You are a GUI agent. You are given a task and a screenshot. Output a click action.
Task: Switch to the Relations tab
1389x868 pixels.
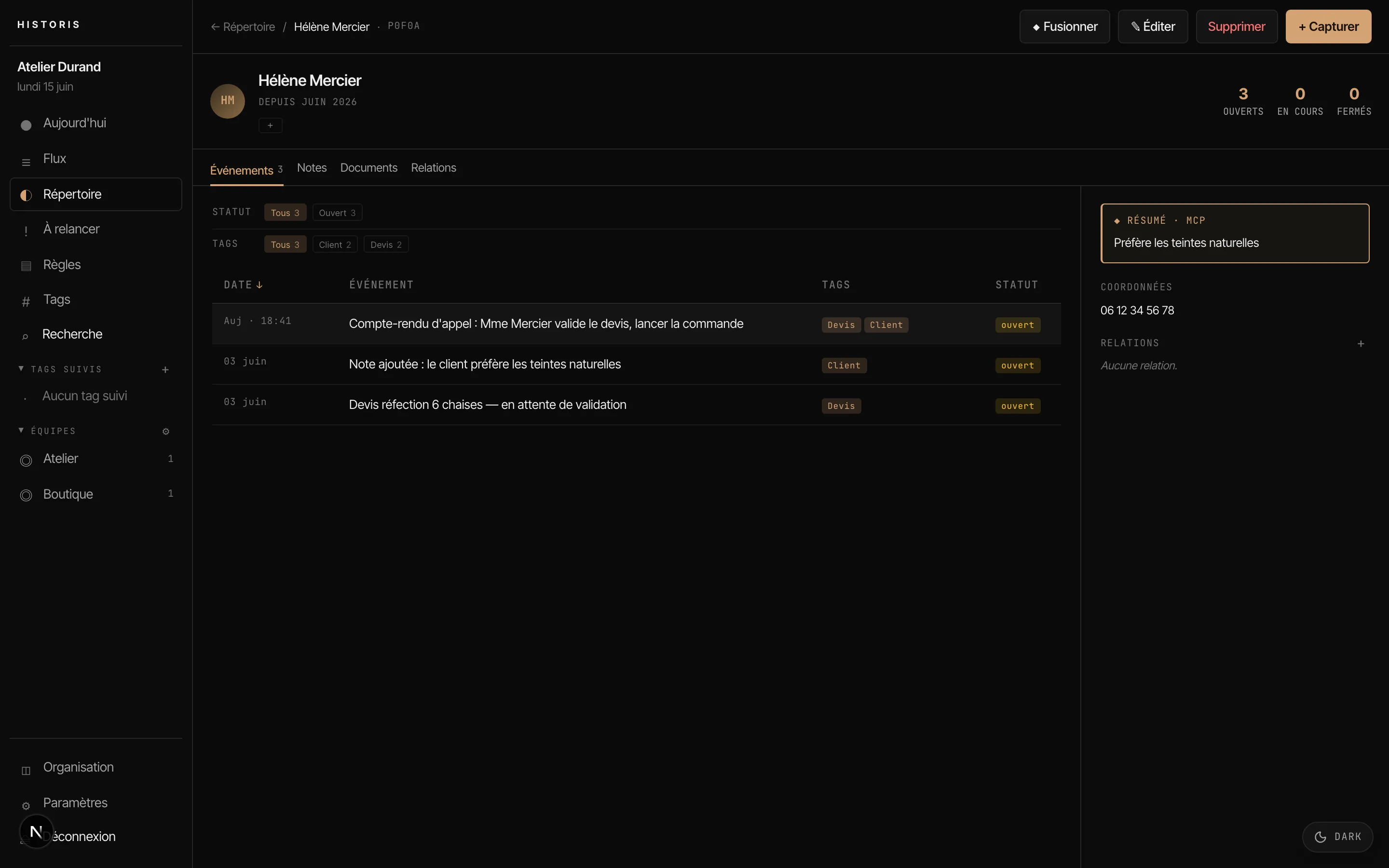434,168
